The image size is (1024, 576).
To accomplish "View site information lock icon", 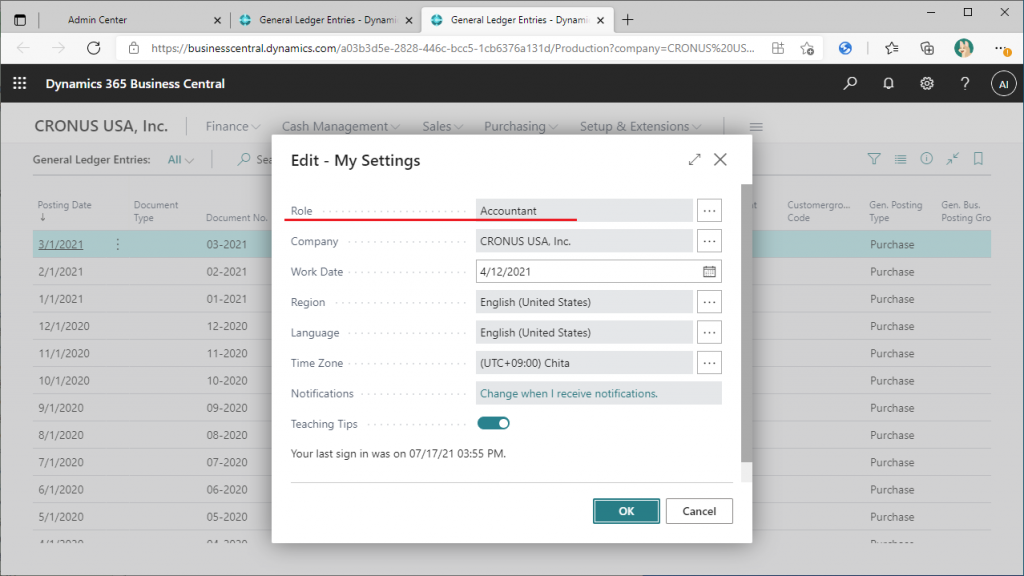I will click(134, 48).
